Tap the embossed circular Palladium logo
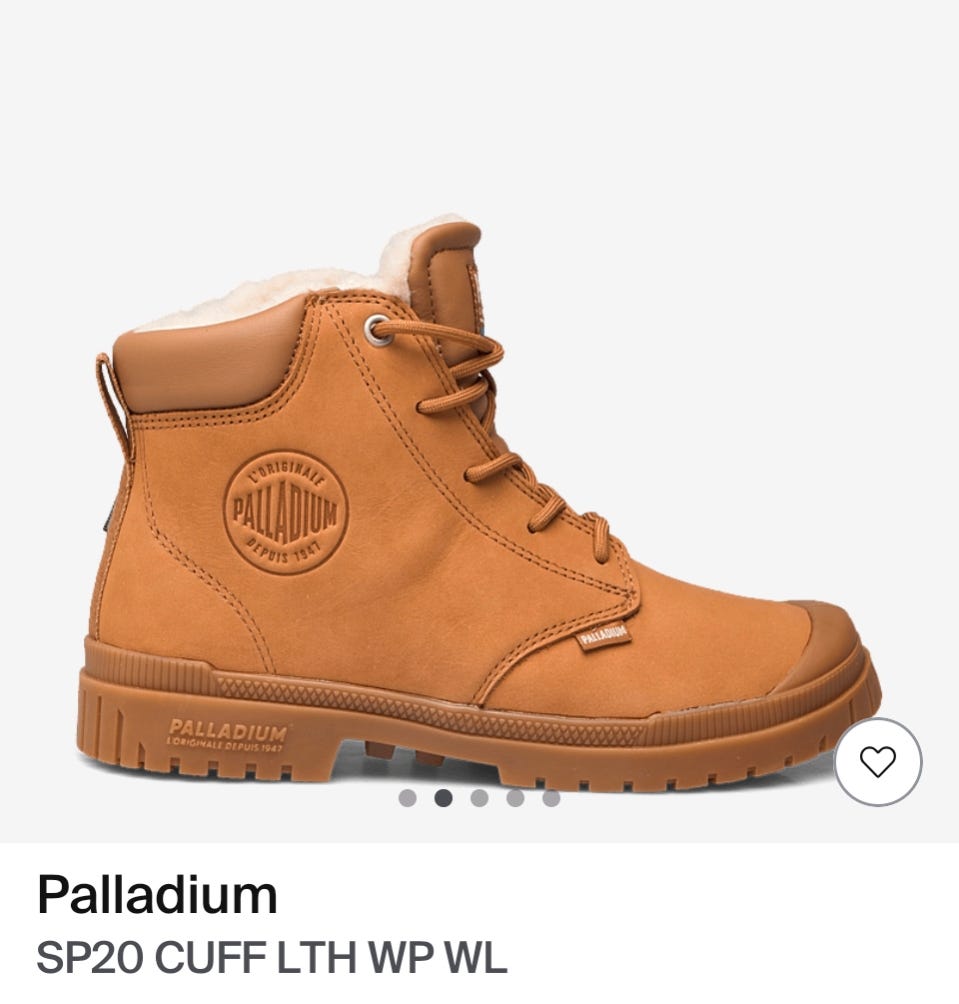Screen dimensions: 959x1004 [x=286, y=512]
